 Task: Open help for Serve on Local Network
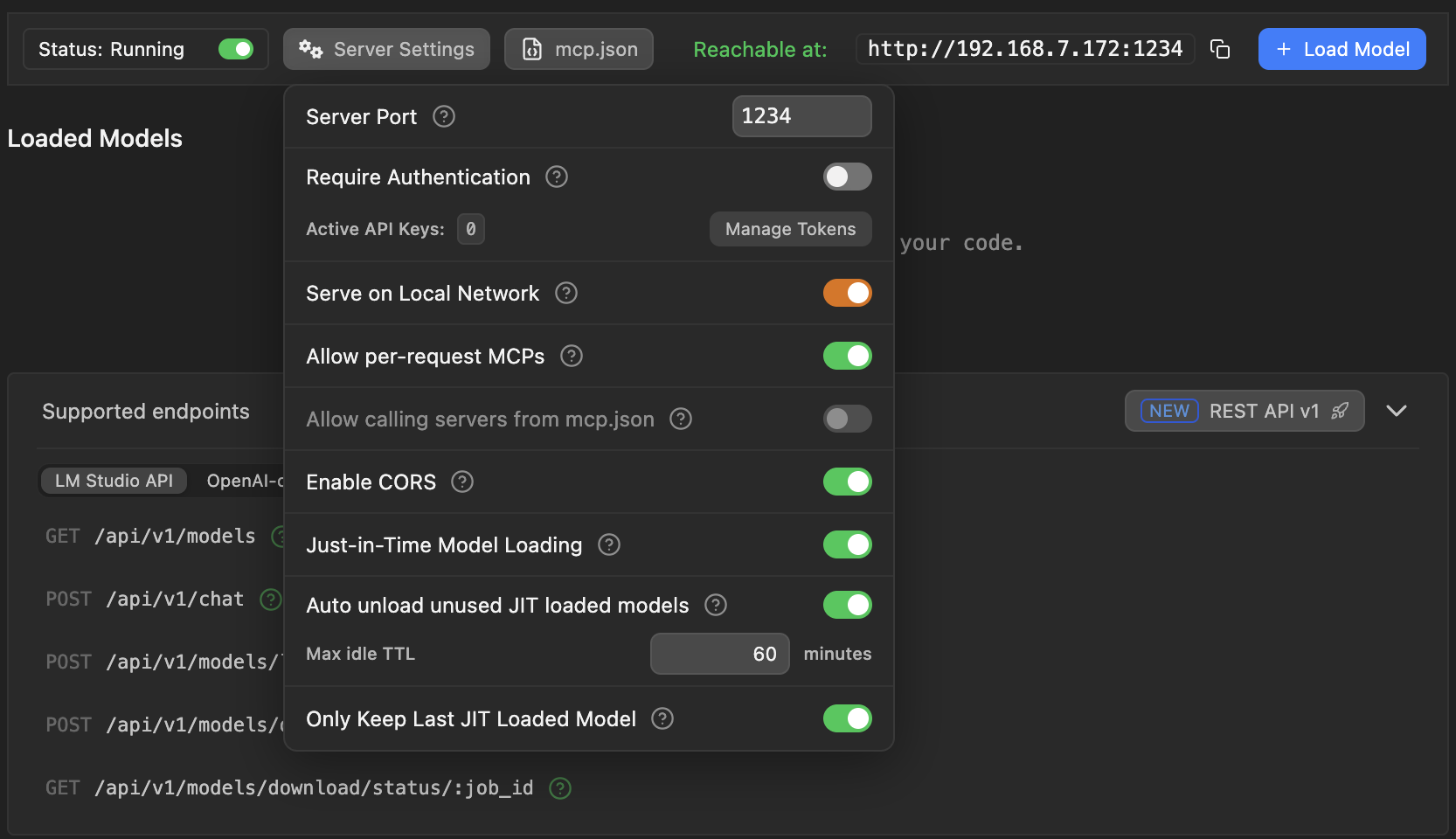click(x=565, y=293)
